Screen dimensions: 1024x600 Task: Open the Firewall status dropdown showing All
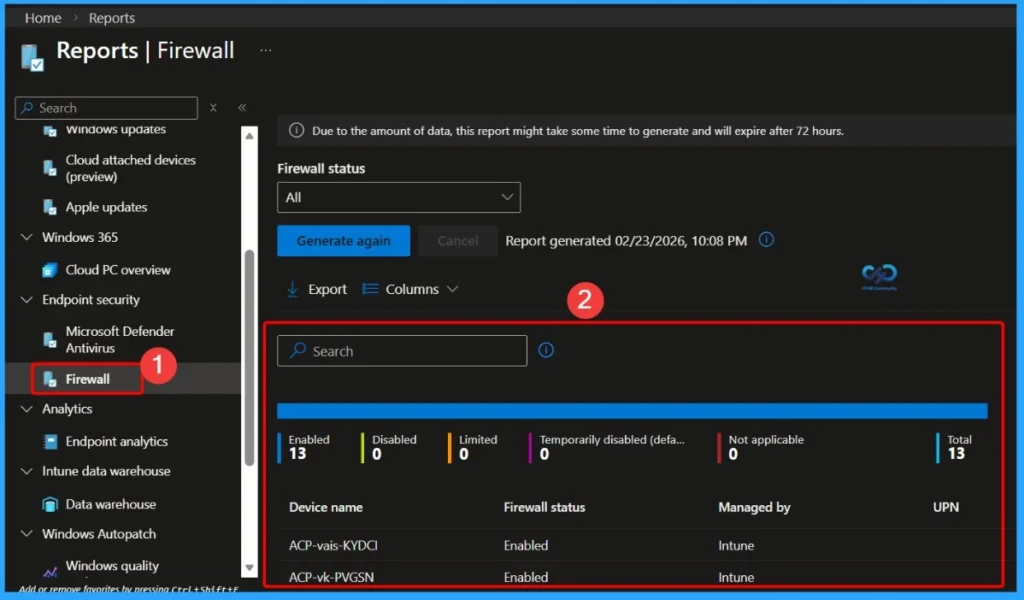tap(398, 197)
